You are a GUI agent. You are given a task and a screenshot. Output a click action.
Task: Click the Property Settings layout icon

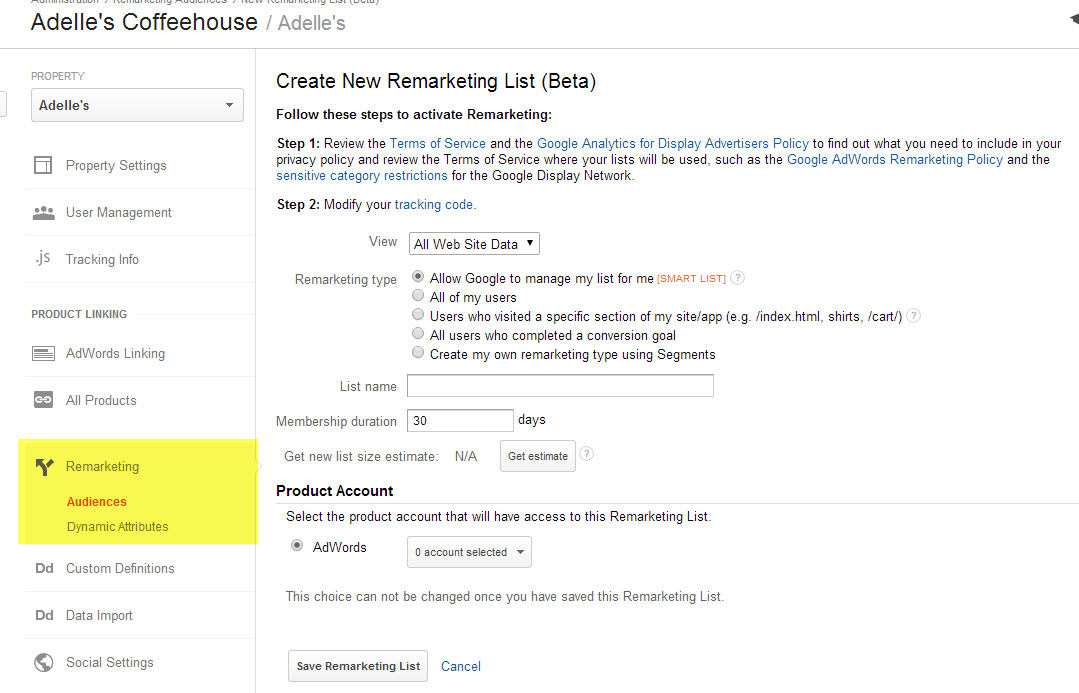point(43,165)
